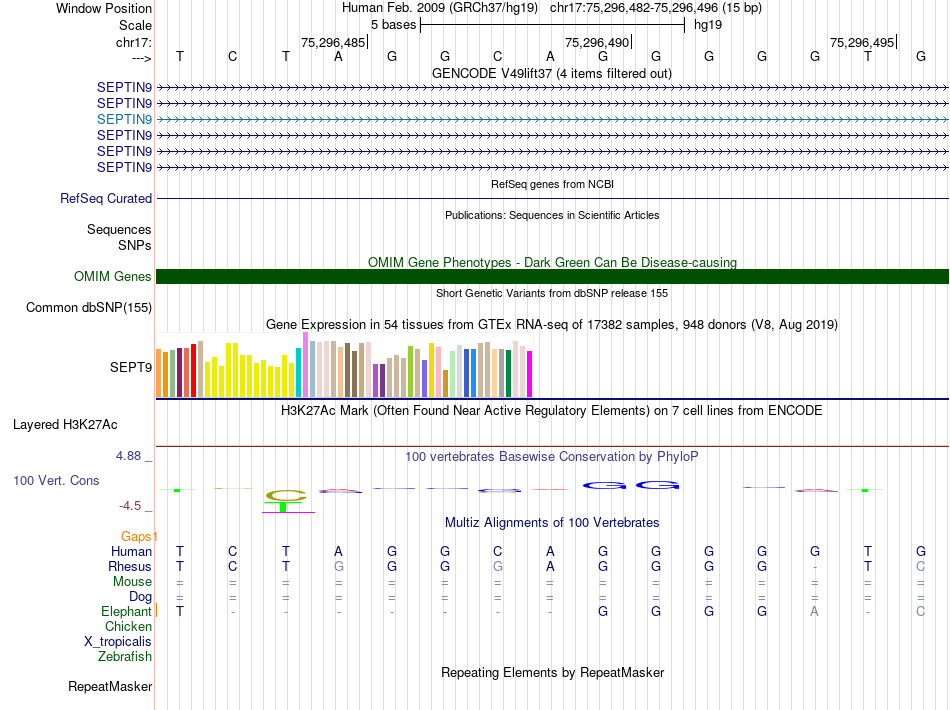
Task: Open the RepeatMasker track label
Action: point(110,686)
